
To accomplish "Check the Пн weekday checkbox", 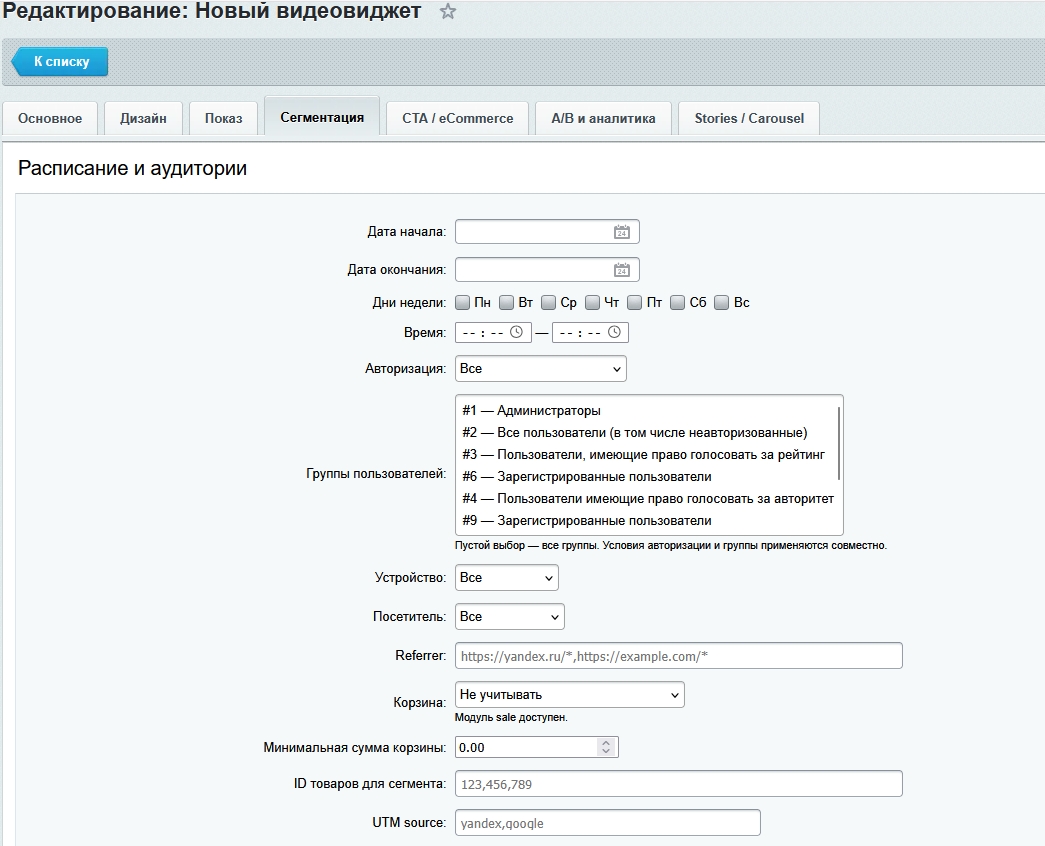I will pyautogui.click(x=463, y=303).
